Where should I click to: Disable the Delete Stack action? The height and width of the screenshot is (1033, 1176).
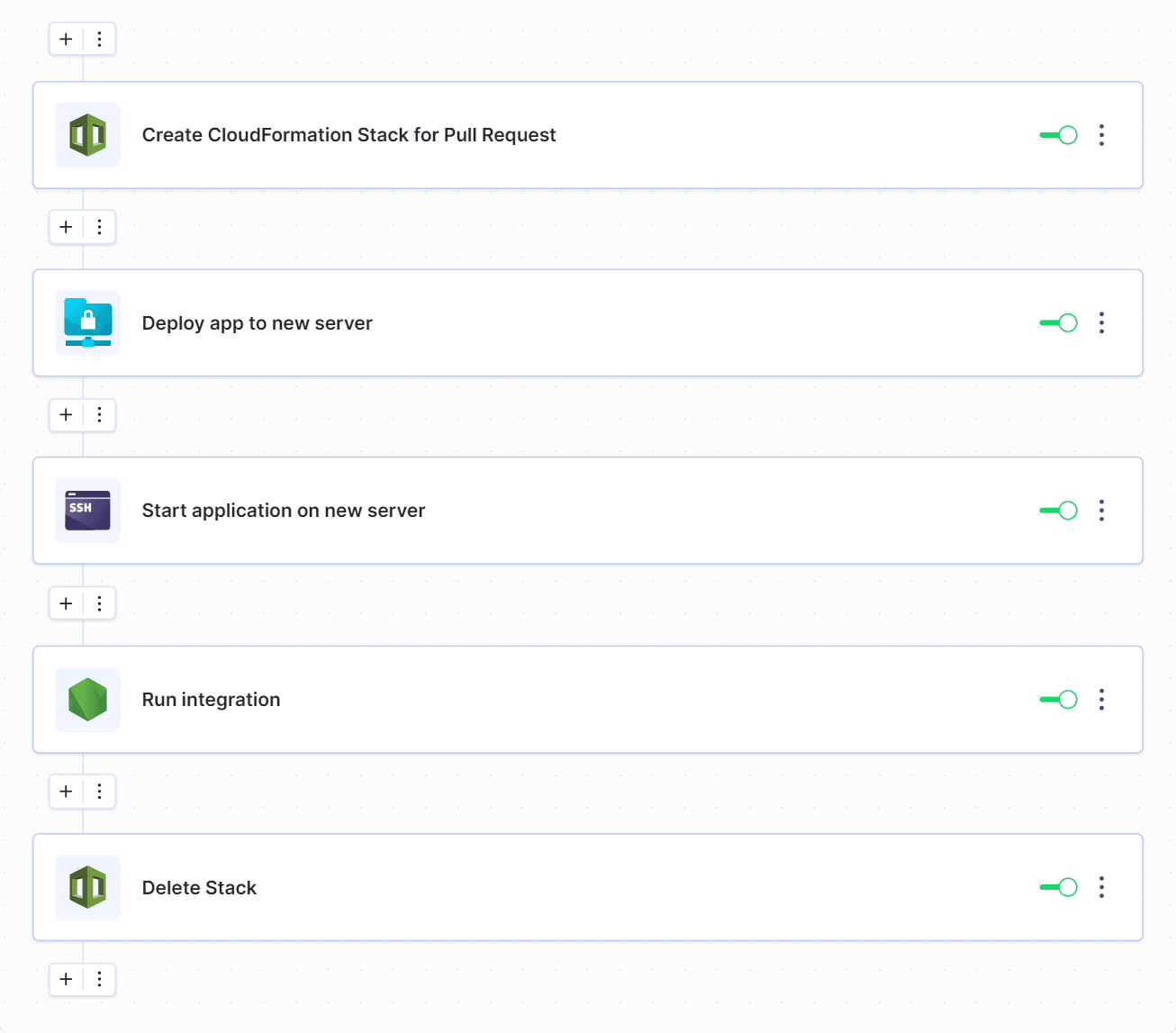pyautogui.click(x=1059, y=887)
